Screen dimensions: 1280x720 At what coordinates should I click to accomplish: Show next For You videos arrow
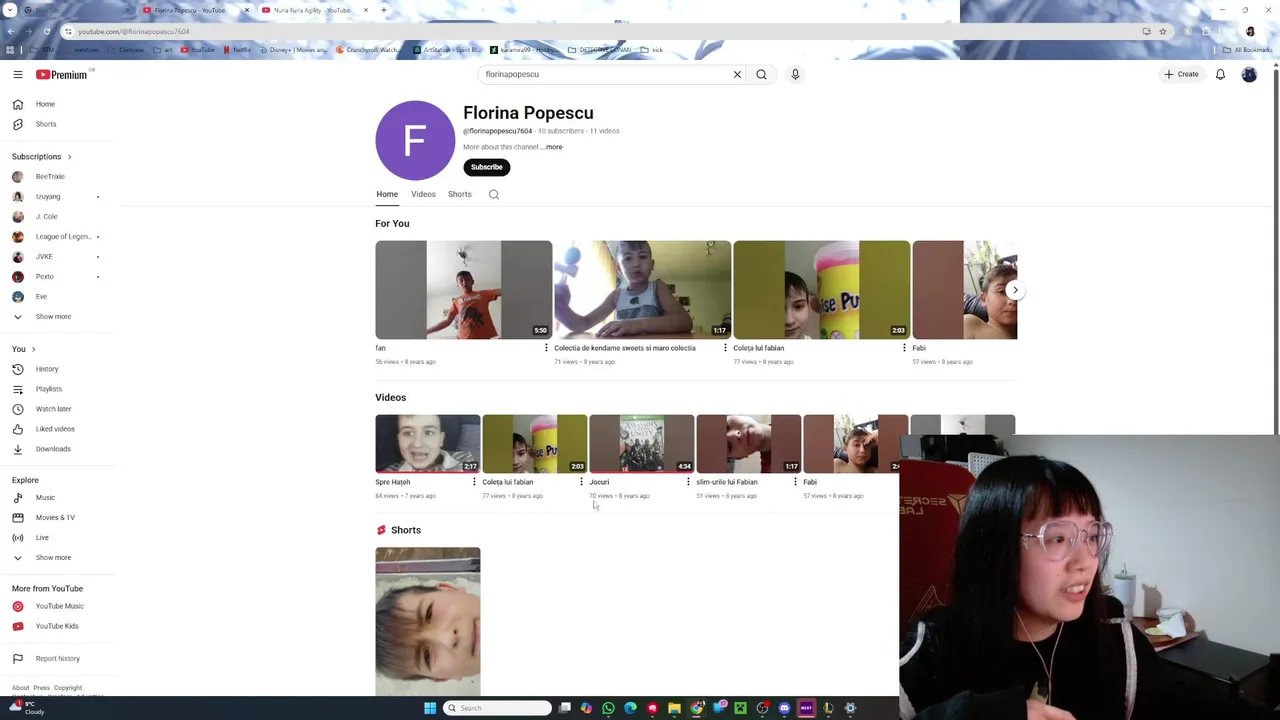[x=1015, y=290]
